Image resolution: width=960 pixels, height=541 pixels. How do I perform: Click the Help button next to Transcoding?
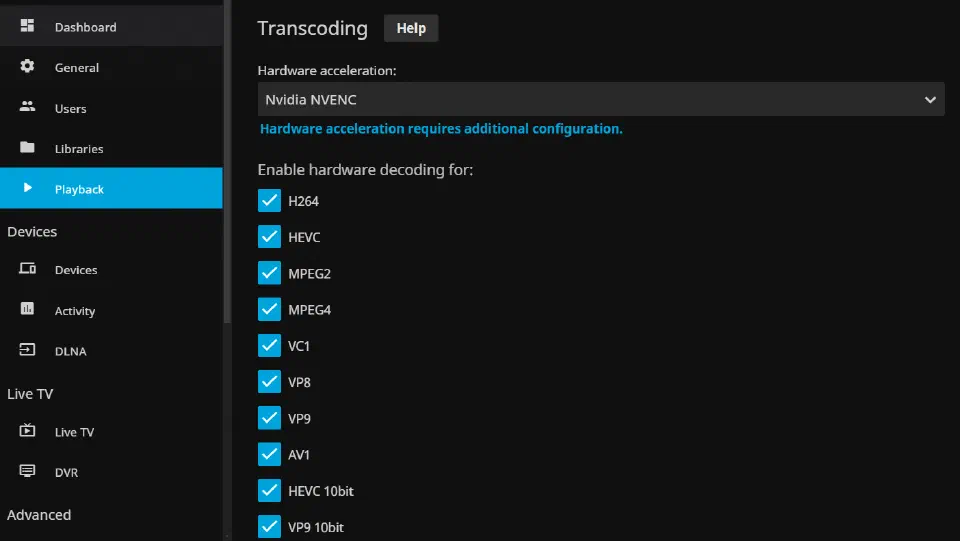click(x=411, y=28)
